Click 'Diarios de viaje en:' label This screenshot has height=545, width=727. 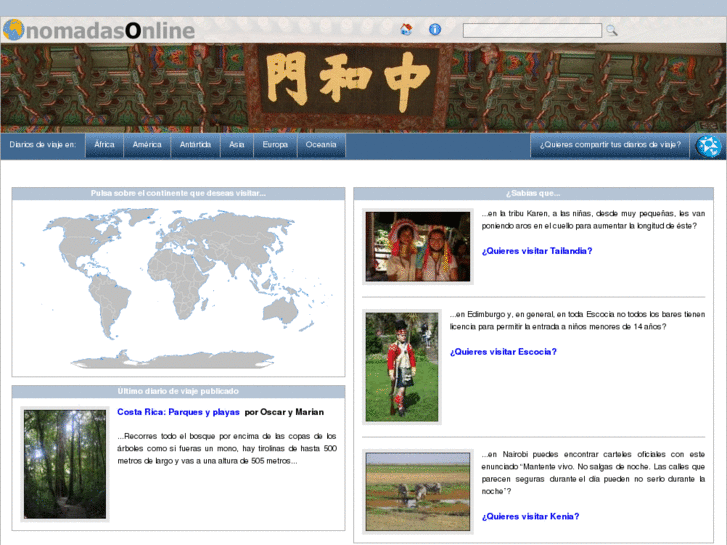(x=43, y=145)
